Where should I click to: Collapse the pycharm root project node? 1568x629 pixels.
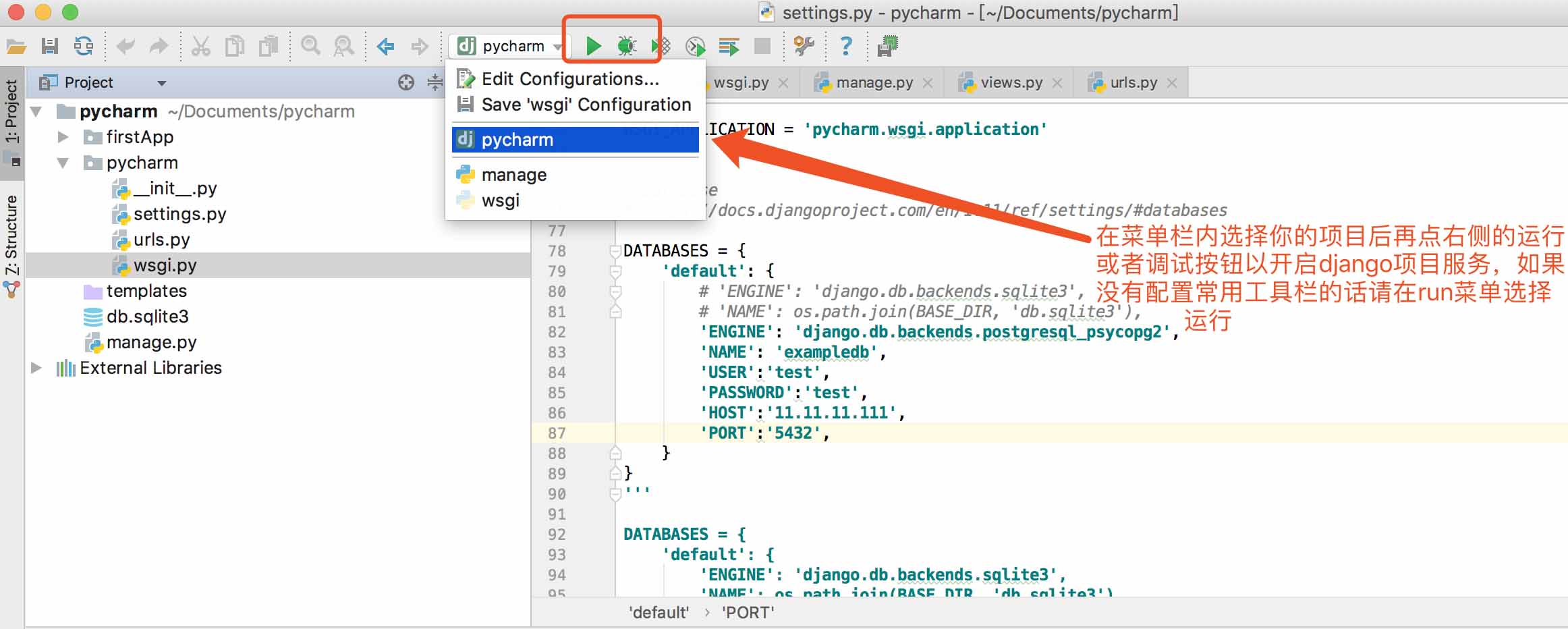point(36,111)
